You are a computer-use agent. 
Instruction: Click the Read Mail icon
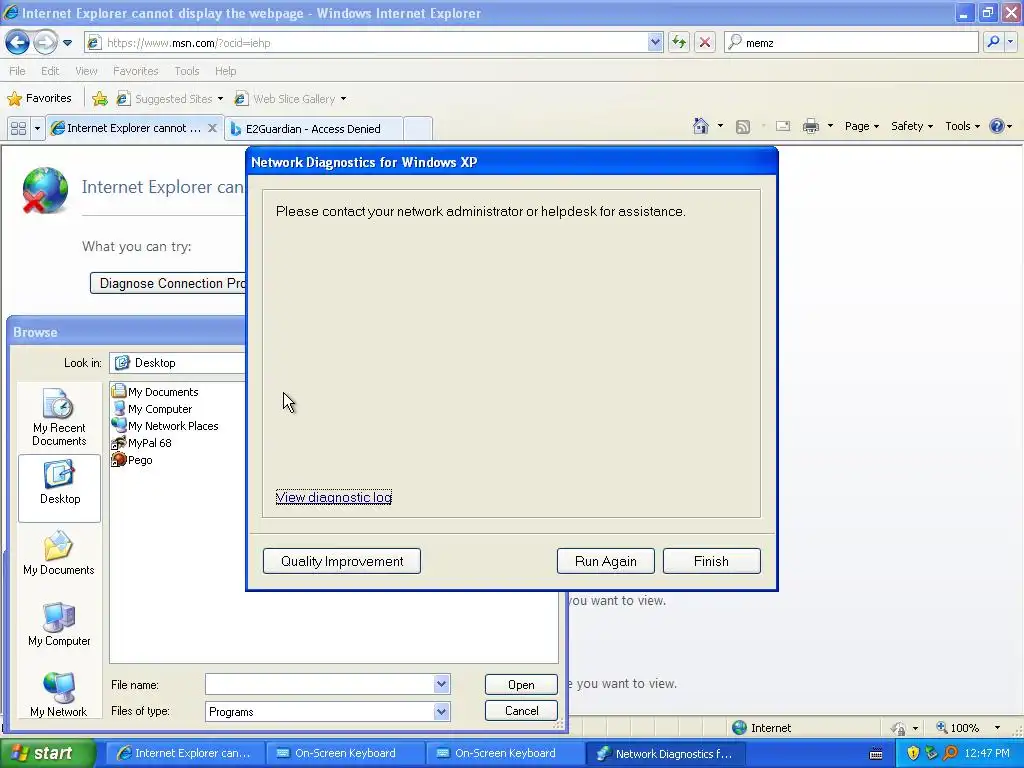pos(783,127)
